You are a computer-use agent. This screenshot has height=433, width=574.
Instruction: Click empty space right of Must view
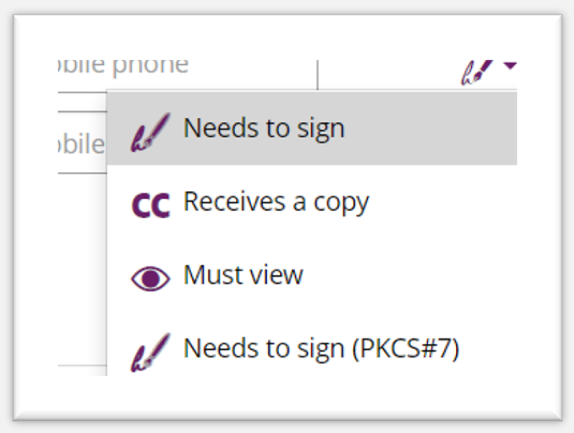pyautogui.click(x=410, y=275)
